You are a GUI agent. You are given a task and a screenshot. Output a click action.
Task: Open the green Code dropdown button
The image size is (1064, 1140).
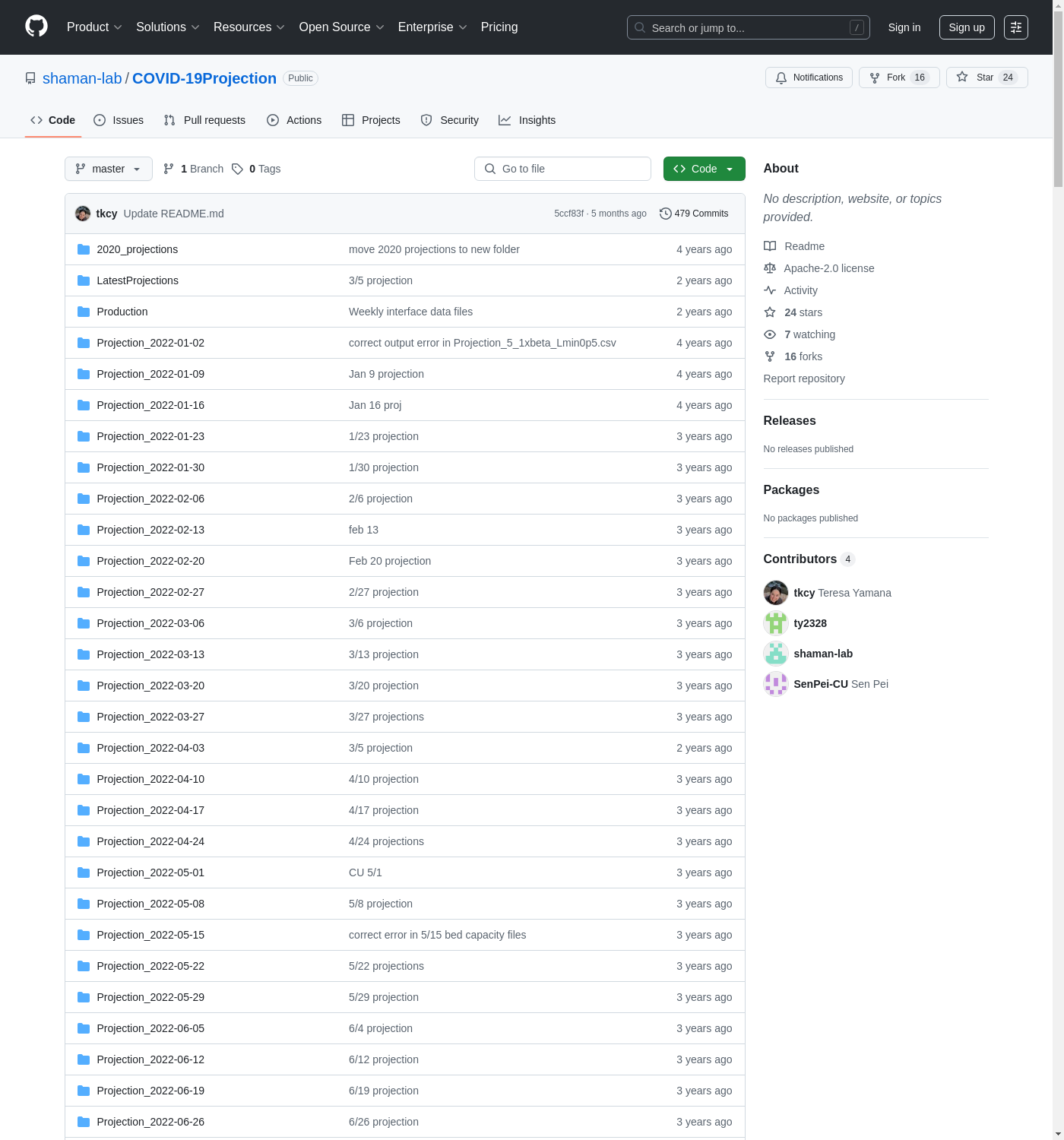(704, 169)
